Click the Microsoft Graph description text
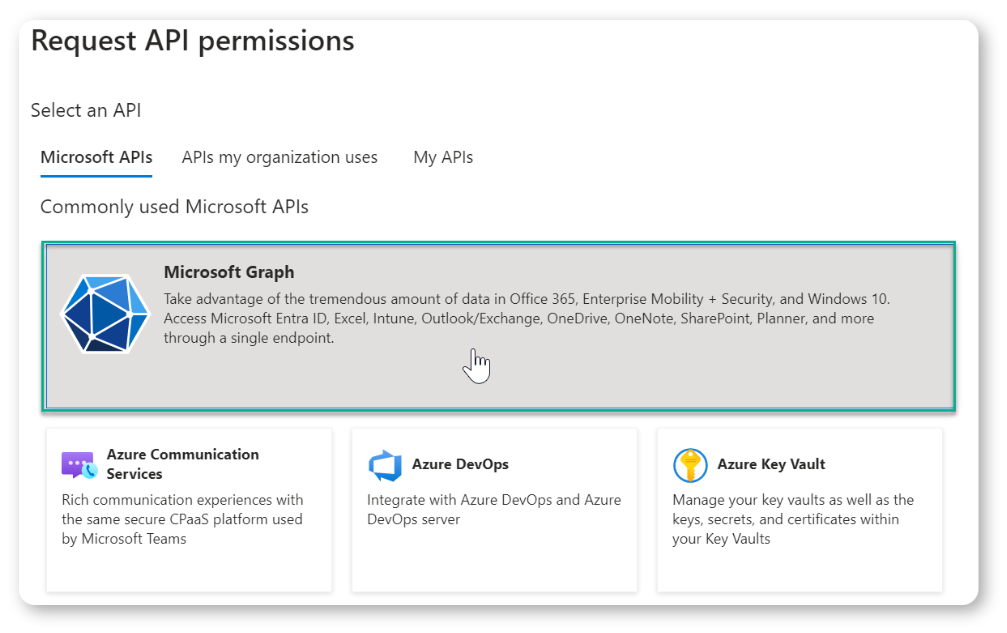The height and width of the screenshot is (633, 1007). pos(520,318)
